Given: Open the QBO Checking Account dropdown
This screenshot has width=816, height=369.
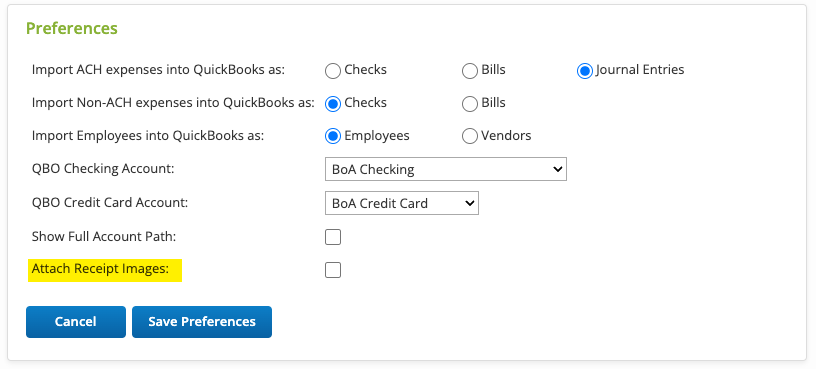Looking at the screenshot, I should (x=445, y=169).
